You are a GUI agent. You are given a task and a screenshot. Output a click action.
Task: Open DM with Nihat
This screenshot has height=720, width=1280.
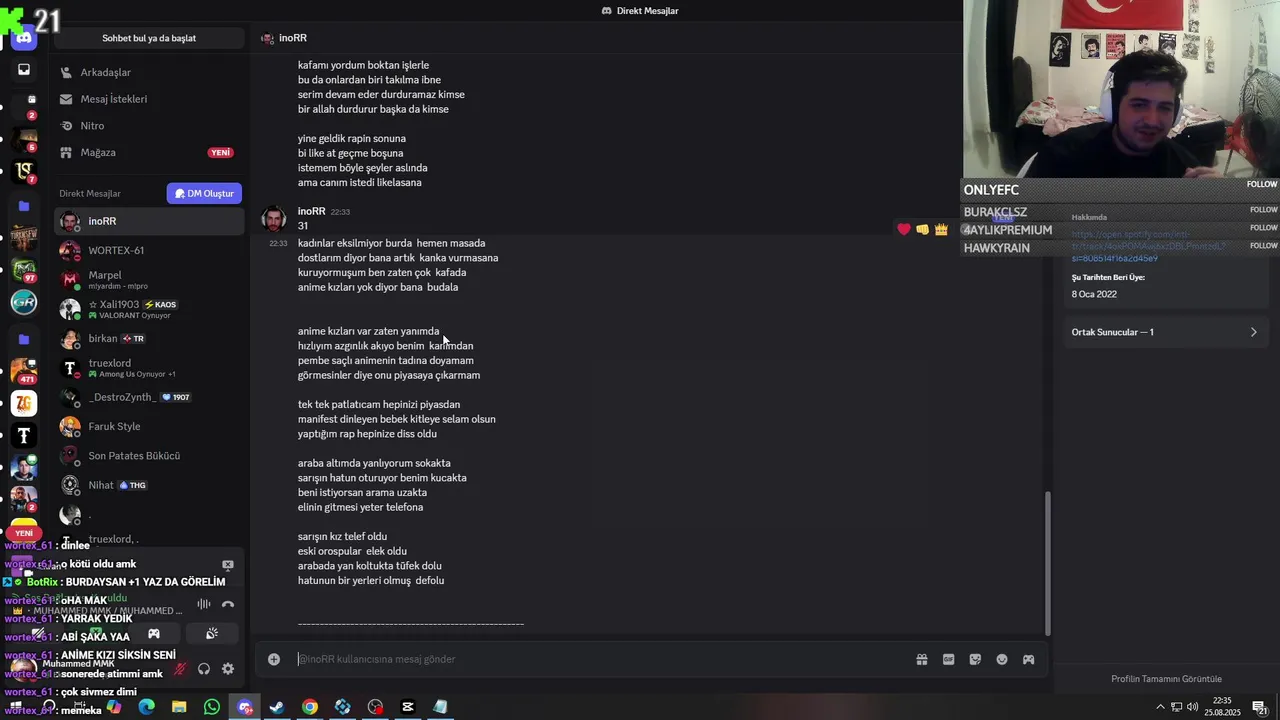click(150, 485)
